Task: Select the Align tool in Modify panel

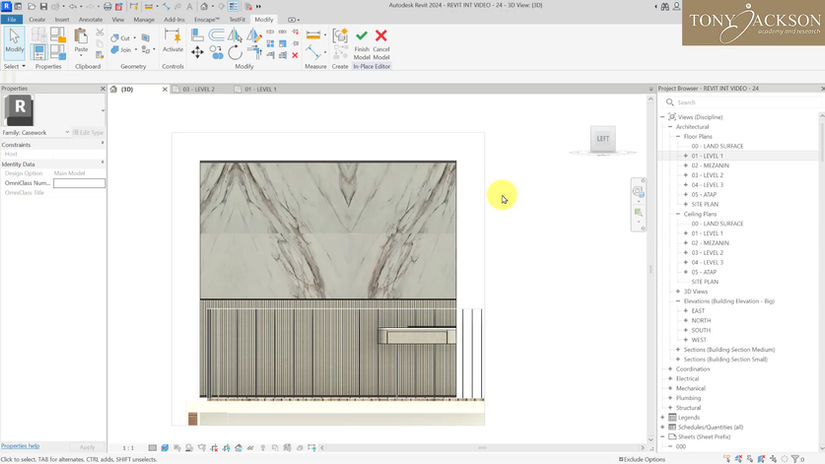Action: [197, 35]
